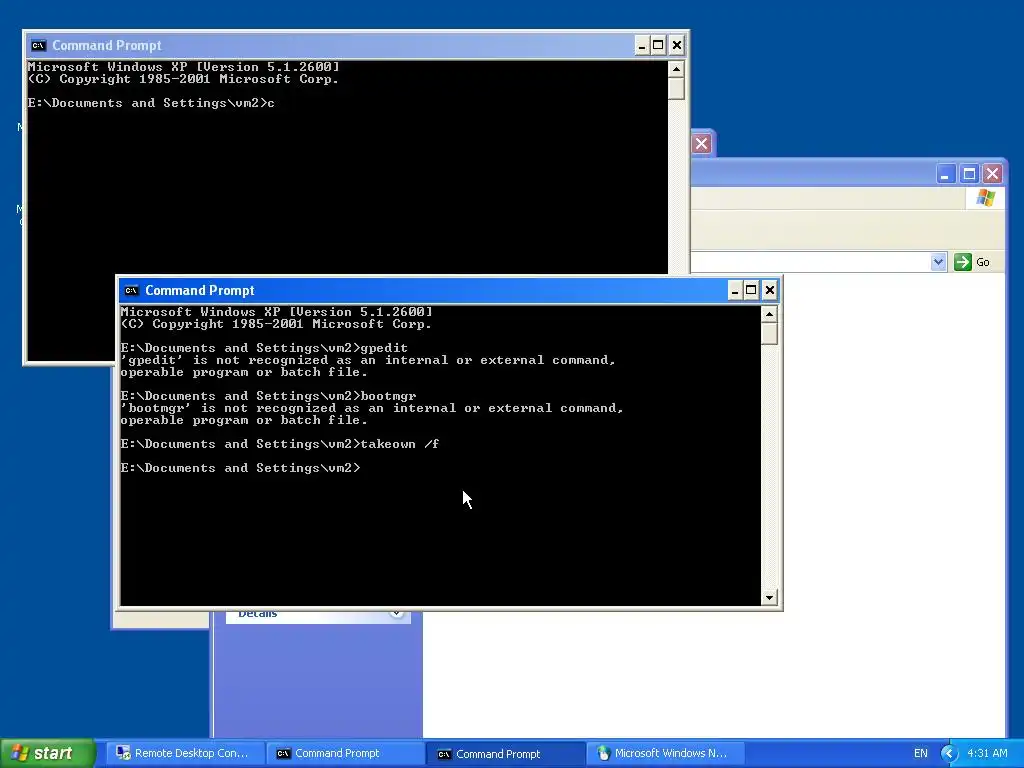Minimize the background browser window

tap(945, 174)
